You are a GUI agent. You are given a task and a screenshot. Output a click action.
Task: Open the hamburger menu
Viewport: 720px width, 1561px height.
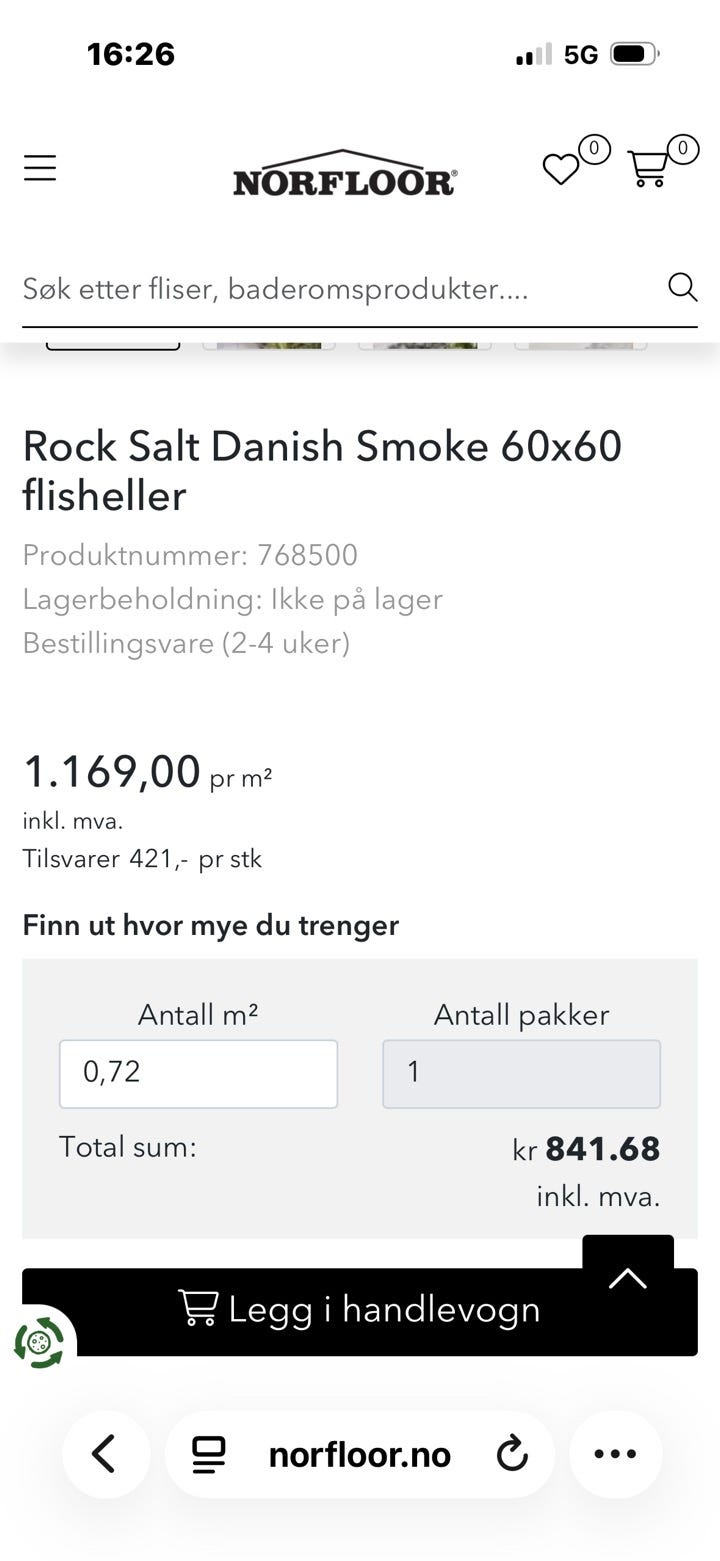[40, 168]
